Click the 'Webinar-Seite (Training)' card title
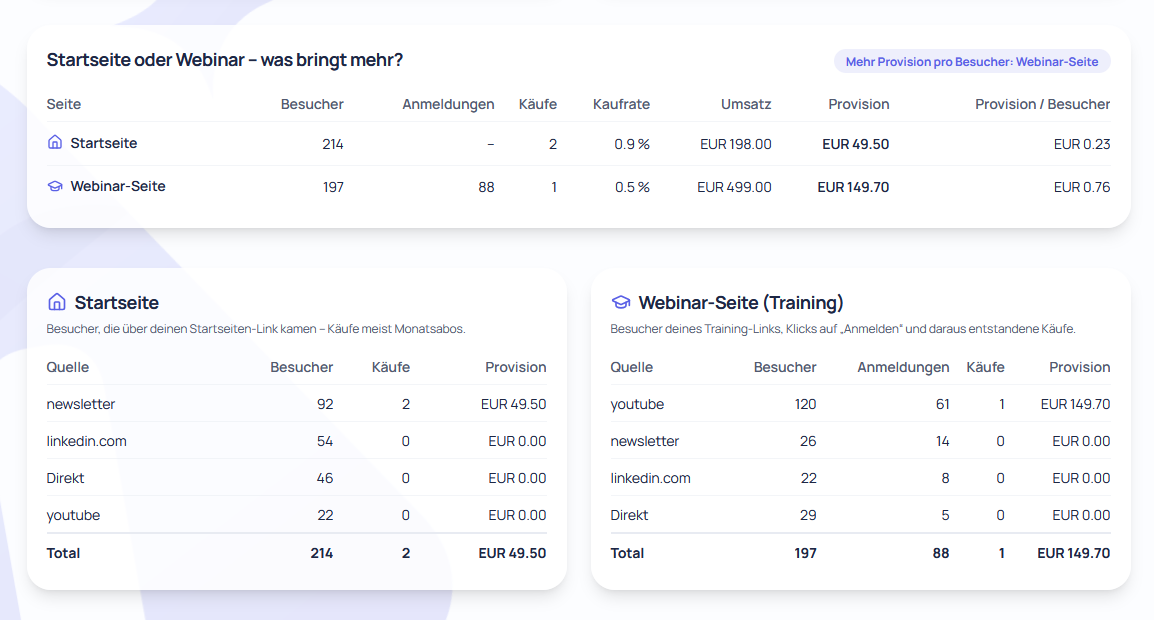The width and height of the screenshot is (1154, 620). pos(741,303)
